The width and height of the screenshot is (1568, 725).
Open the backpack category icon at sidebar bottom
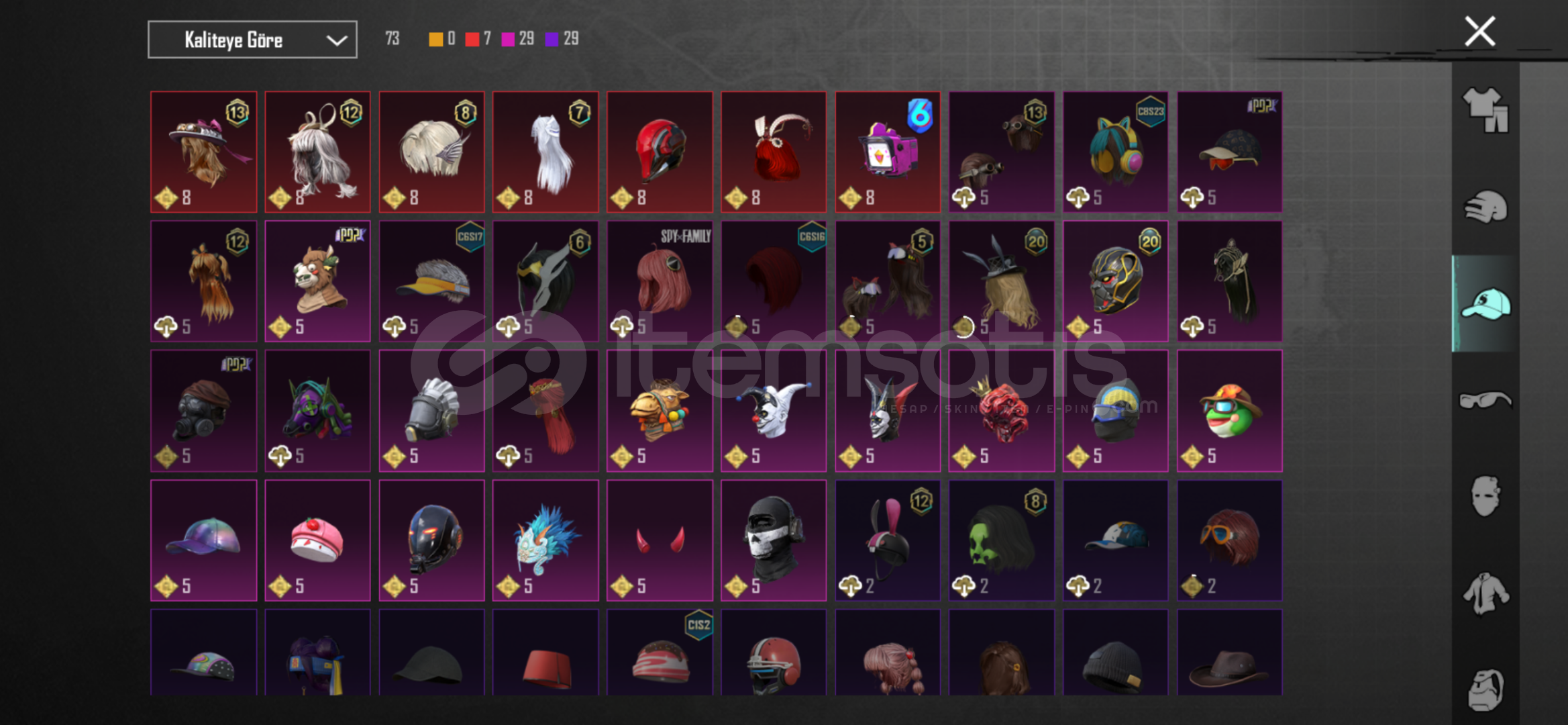point(1485,689)
